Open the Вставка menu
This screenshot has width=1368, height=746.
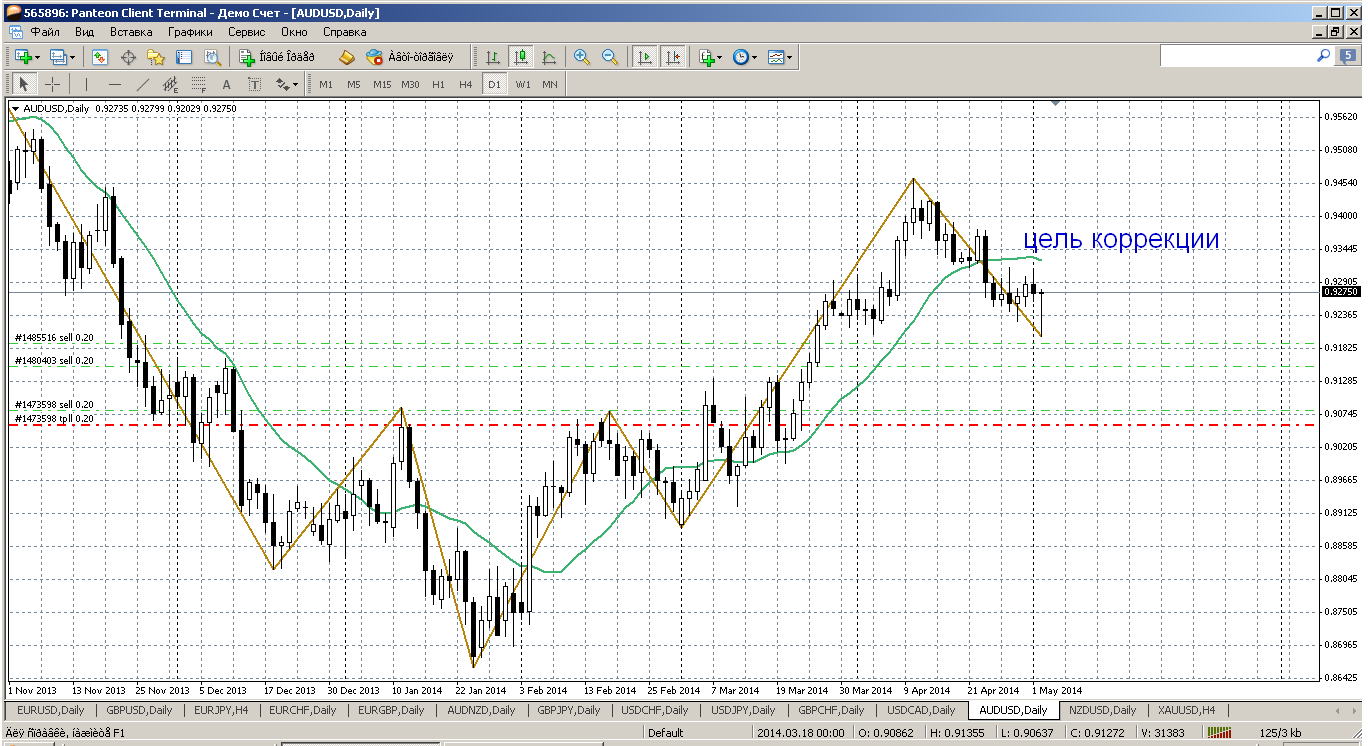(131, 32)
